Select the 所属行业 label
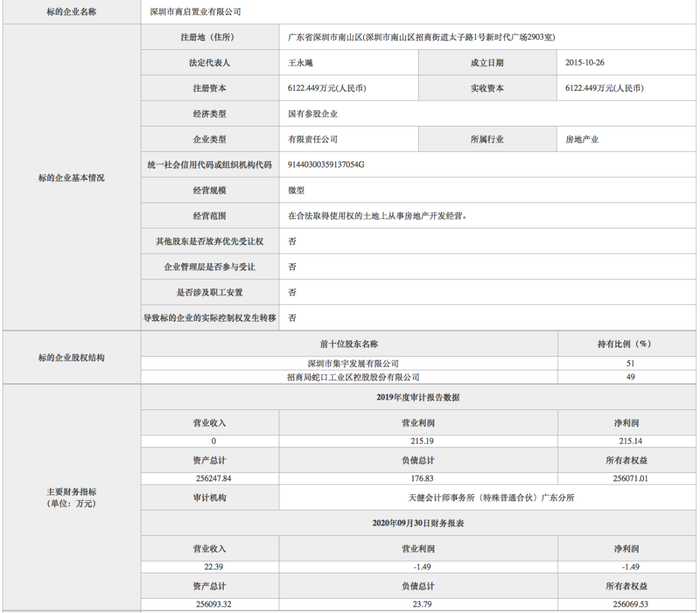The image size is (700, 613). click(x=487, y=139)
